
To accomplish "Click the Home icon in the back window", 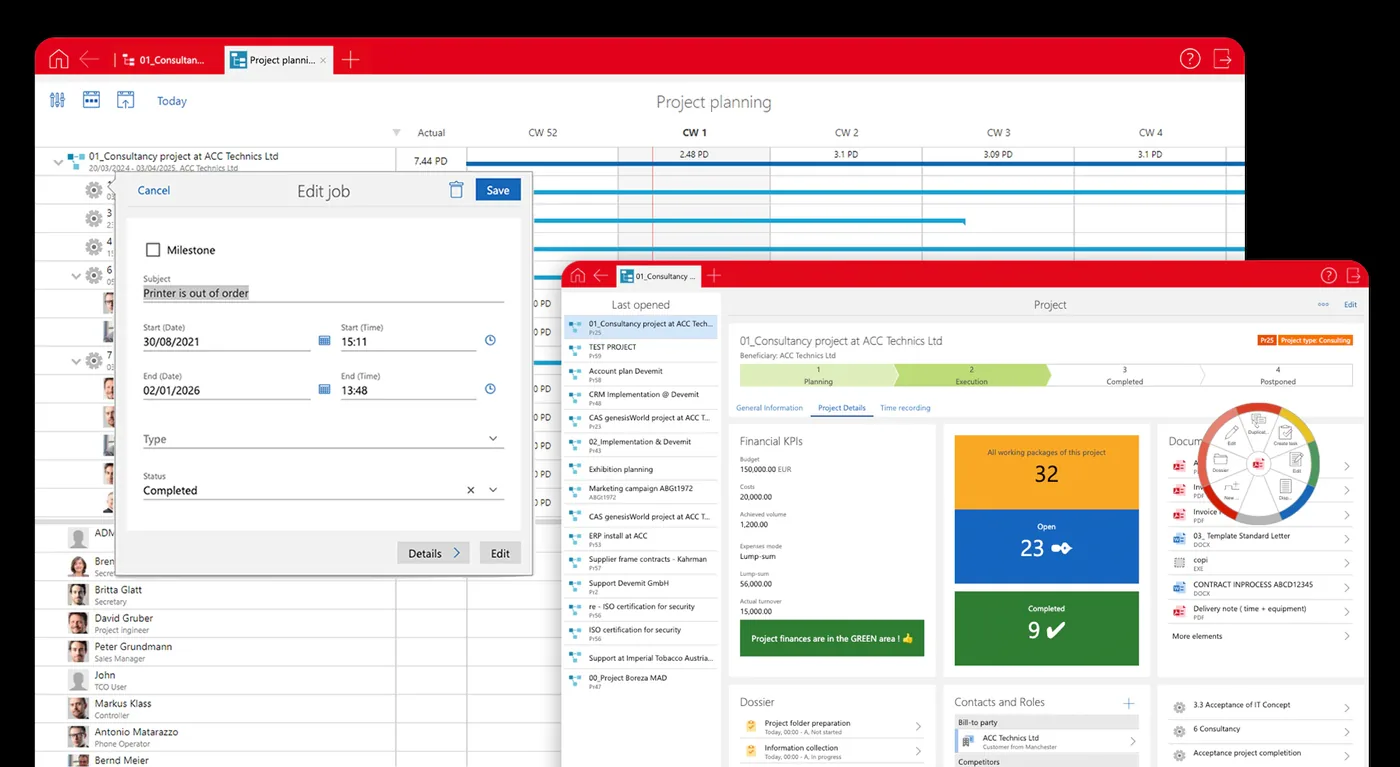I will (x=59, y=59).
